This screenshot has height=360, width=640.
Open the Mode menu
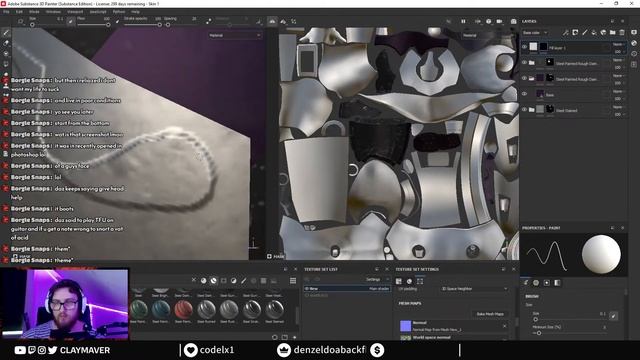point(34,12)
